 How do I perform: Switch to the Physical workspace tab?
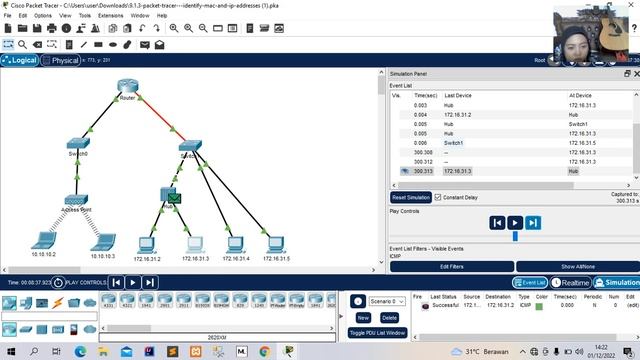click(x=60, y=60)
